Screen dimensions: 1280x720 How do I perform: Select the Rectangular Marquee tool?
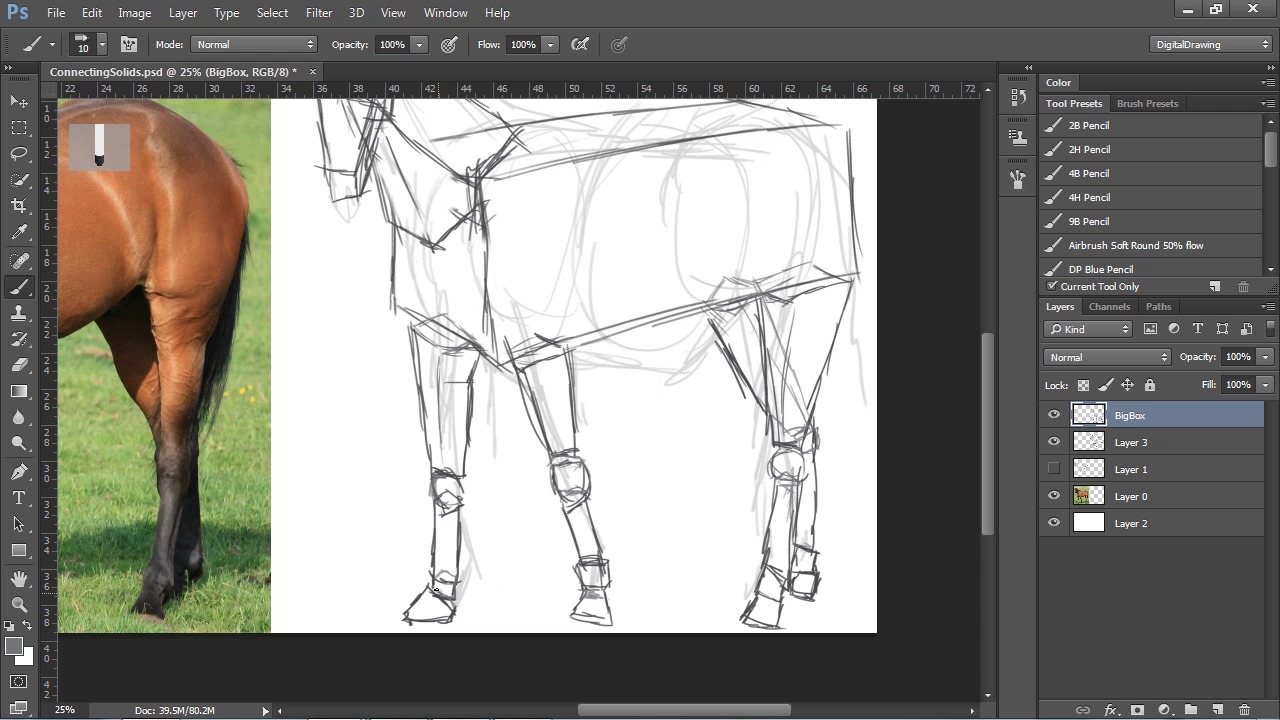coord(19,128)
